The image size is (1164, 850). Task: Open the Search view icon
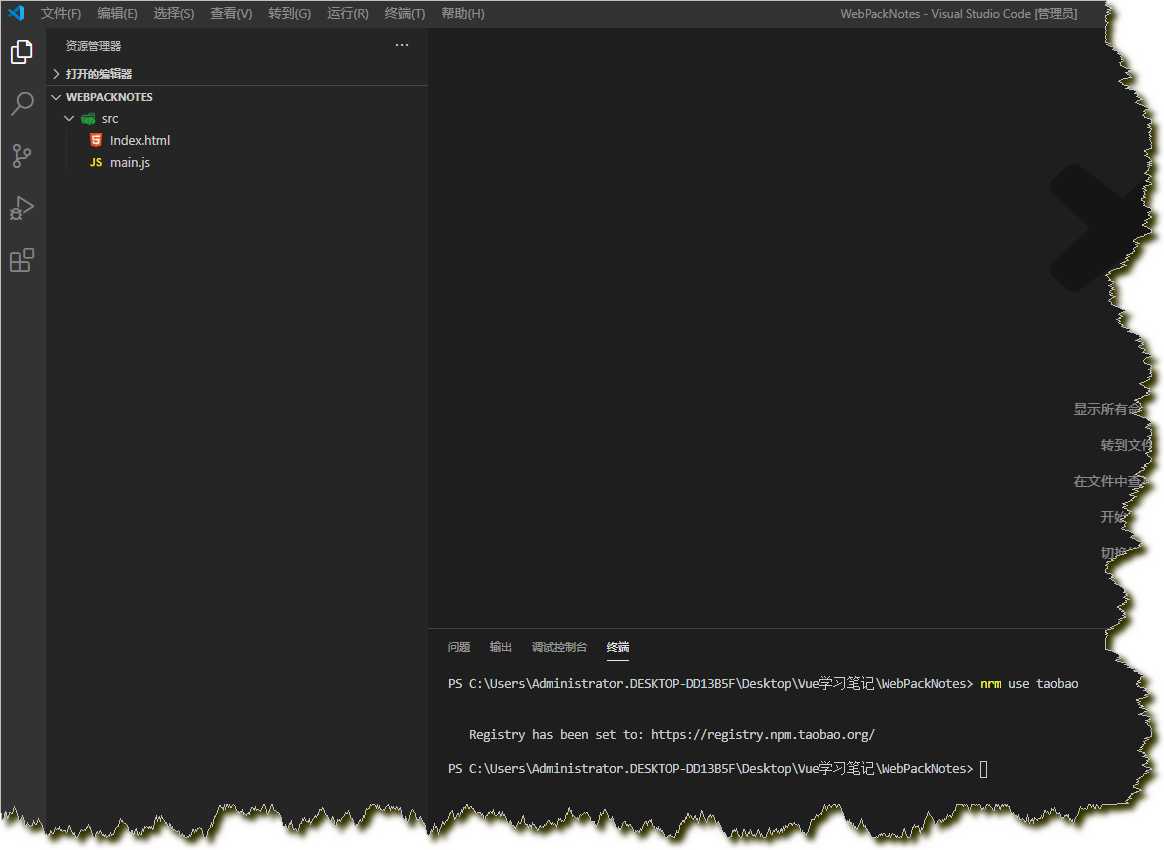(22, 103)
